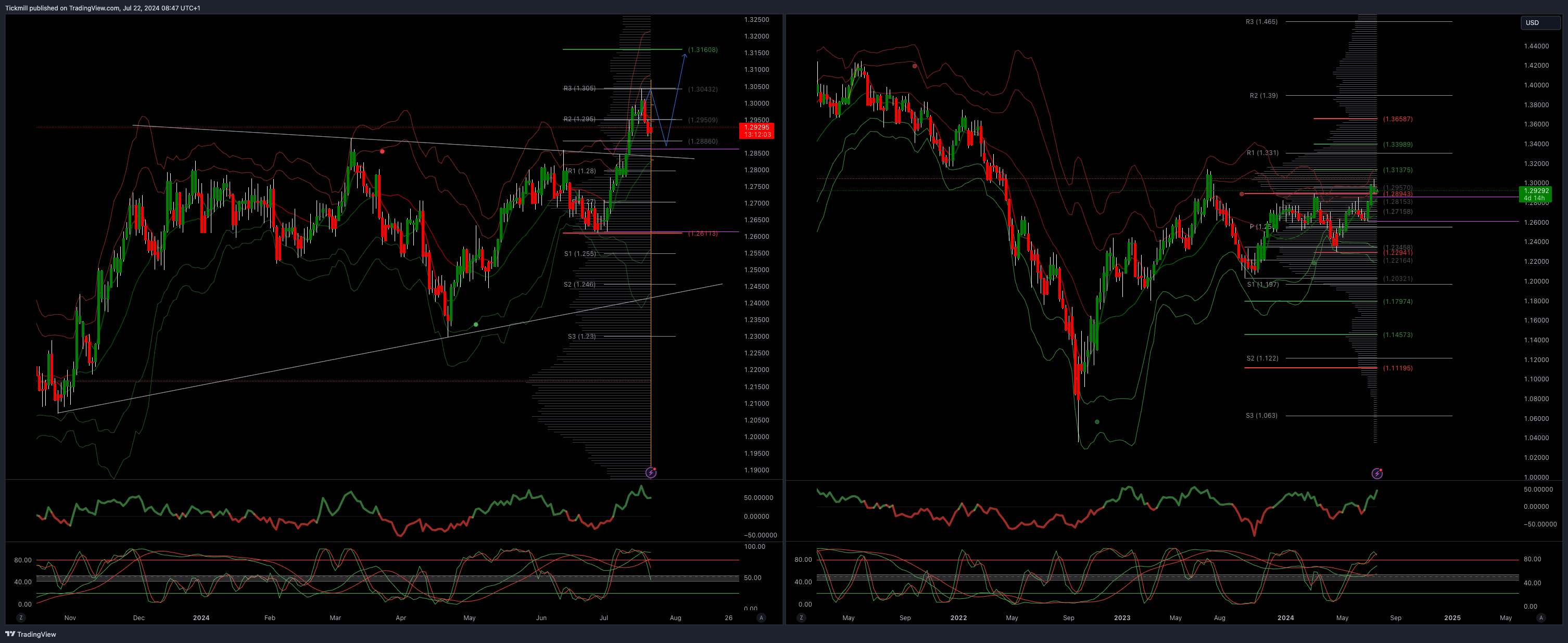Select the R2 (1.39) pivot label on right chart
1568x643 pixels.
click(x=1263, y=96)
